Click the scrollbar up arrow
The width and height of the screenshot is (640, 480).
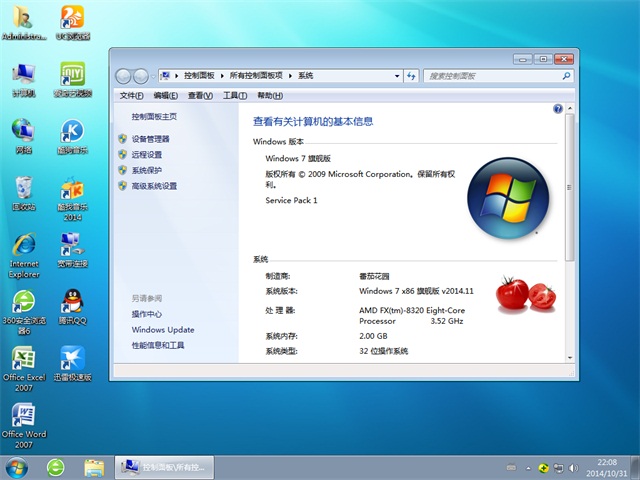coord(570,108)
